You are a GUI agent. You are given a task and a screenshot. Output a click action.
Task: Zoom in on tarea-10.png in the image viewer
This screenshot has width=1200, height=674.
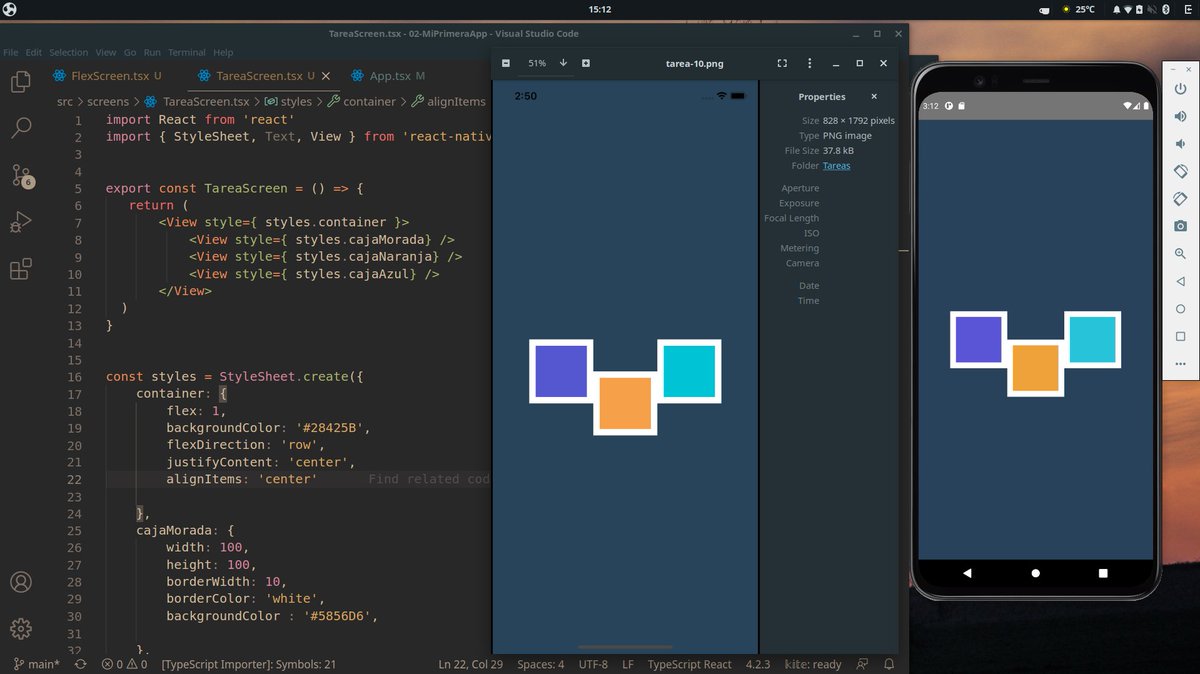[586, 63]
